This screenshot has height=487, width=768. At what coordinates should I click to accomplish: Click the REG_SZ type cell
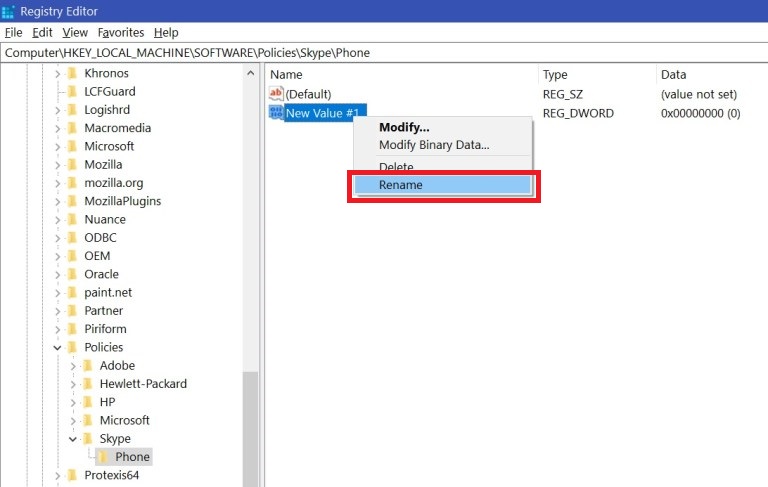(x=563, y=94)
